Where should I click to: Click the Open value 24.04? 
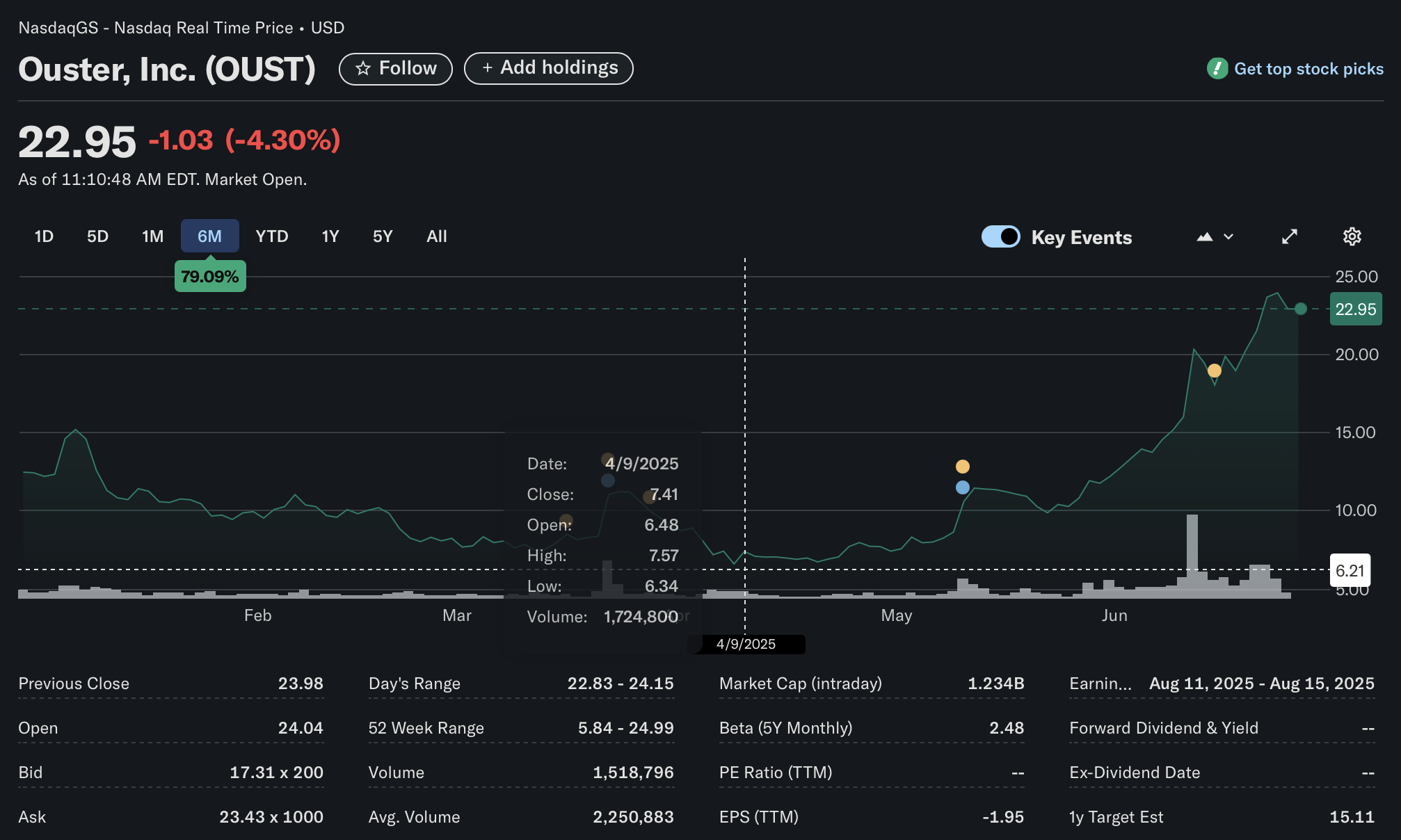(x=301, y=728)
